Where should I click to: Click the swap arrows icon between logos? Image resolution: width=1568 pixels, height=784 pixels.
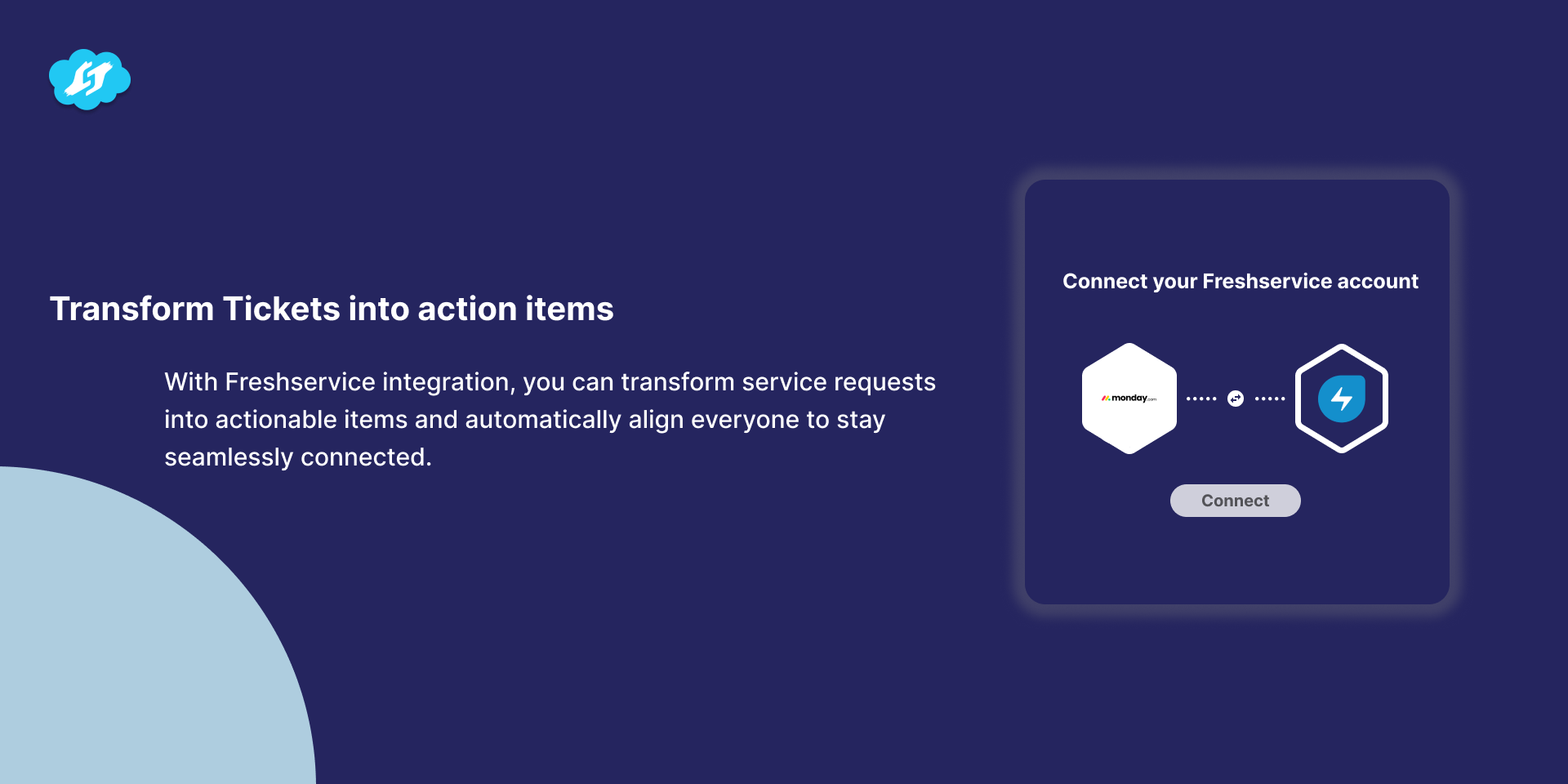1236,399
